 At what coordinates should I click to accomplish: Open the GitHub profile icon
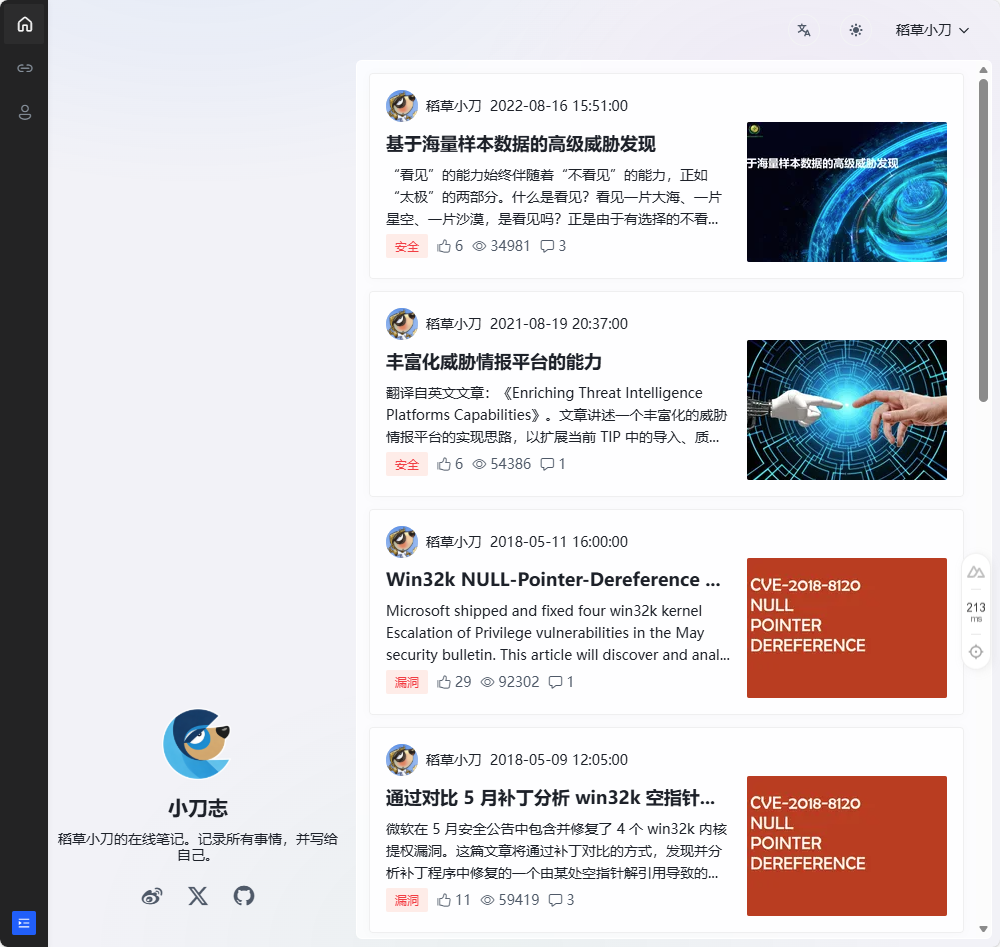coord(244,896)
